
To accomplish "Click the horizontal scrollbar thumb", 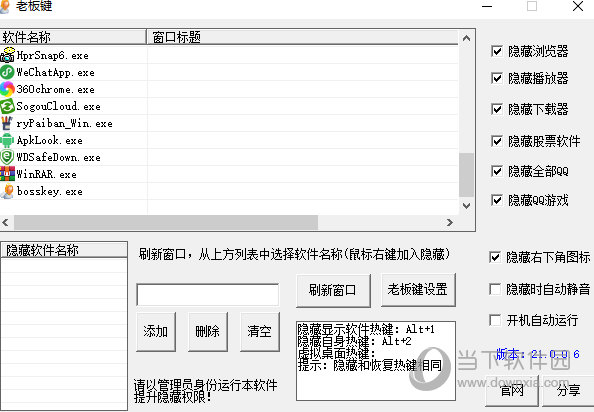I will (166, 222).
